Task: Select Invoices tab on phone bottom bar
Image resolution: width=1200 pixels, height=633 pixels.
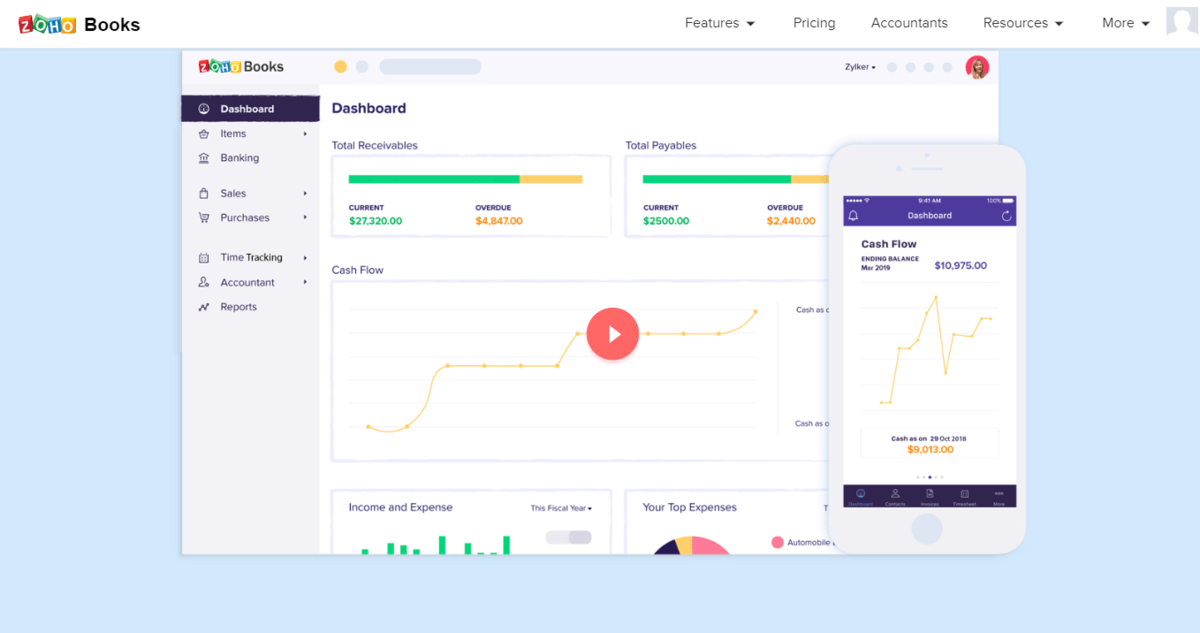Action: pyautogui.click(x=929, y=497)
